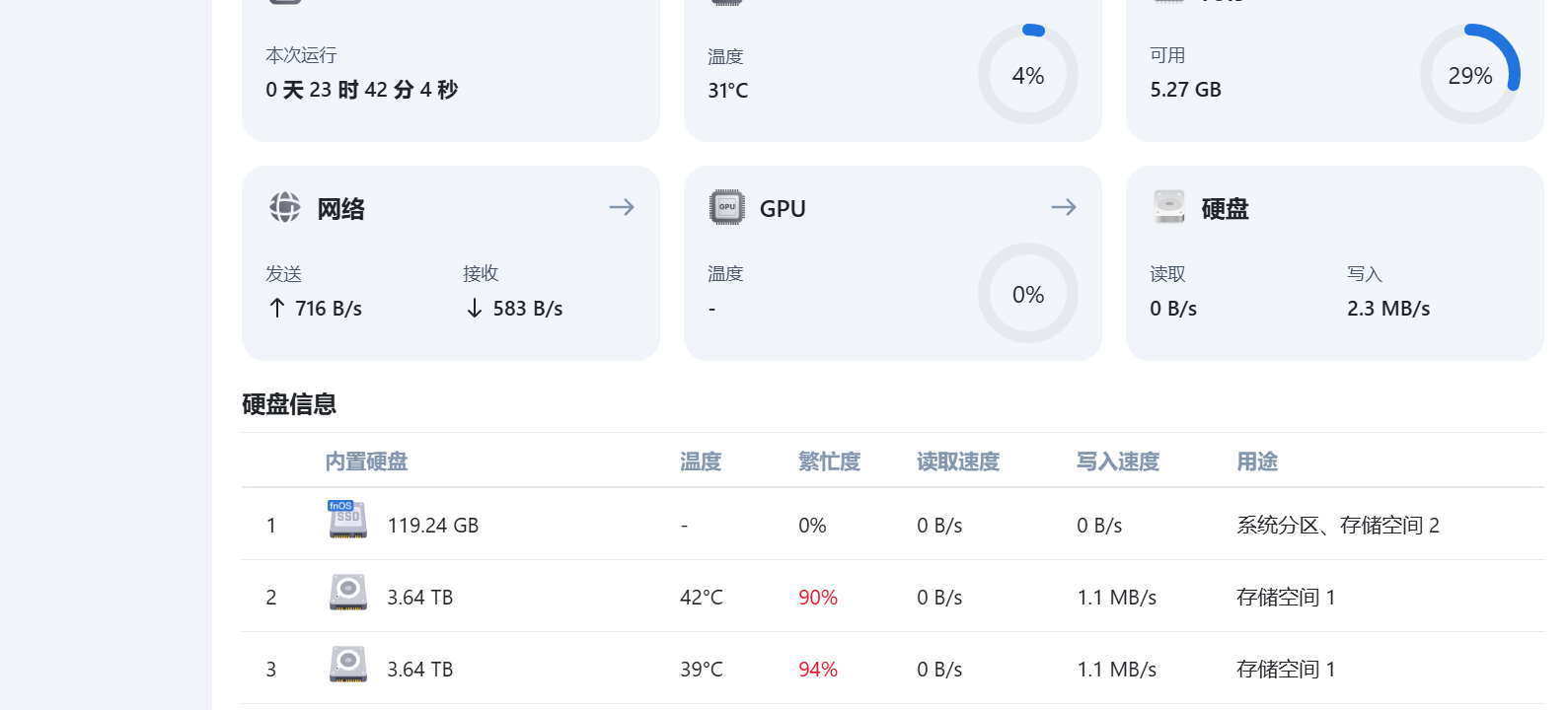Screen dimensions: 1568x710
Task: Click the GPU chip icon
Action: (x=727, y=207)
